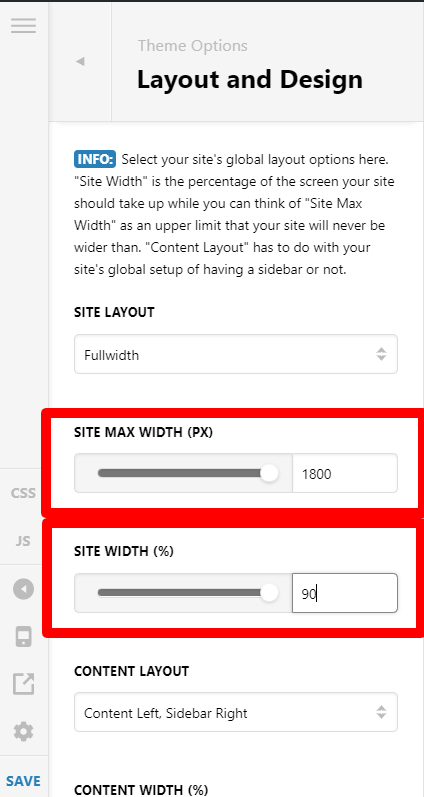
Task: Click the external link preview icon
Action: point(23,684)
